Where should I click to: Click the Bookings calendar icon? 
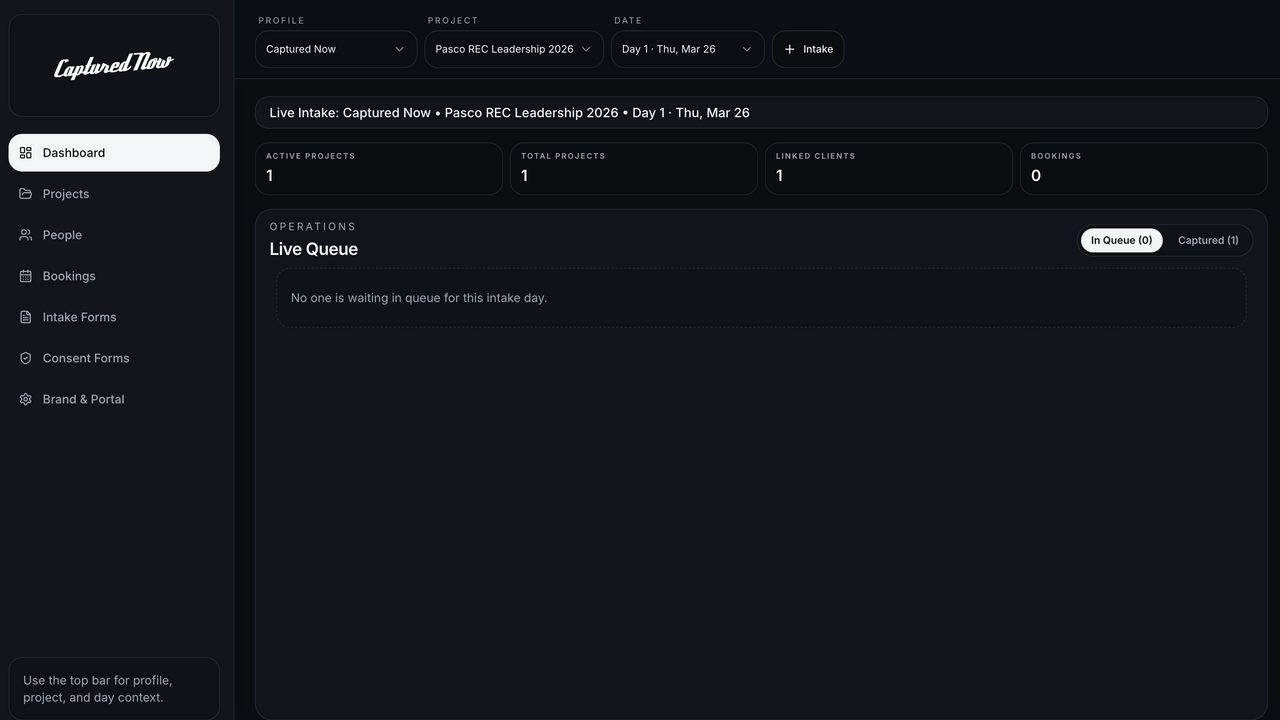(26, 276)
